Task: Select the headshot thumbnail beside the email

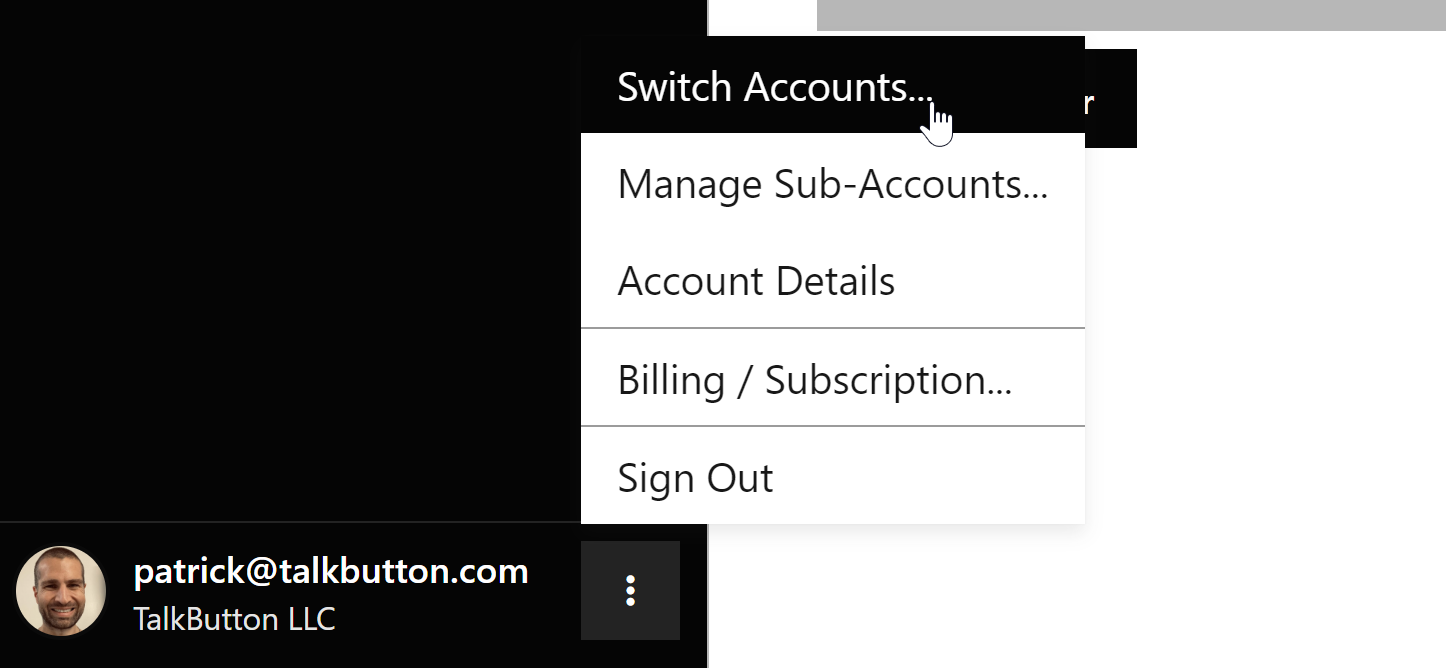Action: (x=61, y=591)
